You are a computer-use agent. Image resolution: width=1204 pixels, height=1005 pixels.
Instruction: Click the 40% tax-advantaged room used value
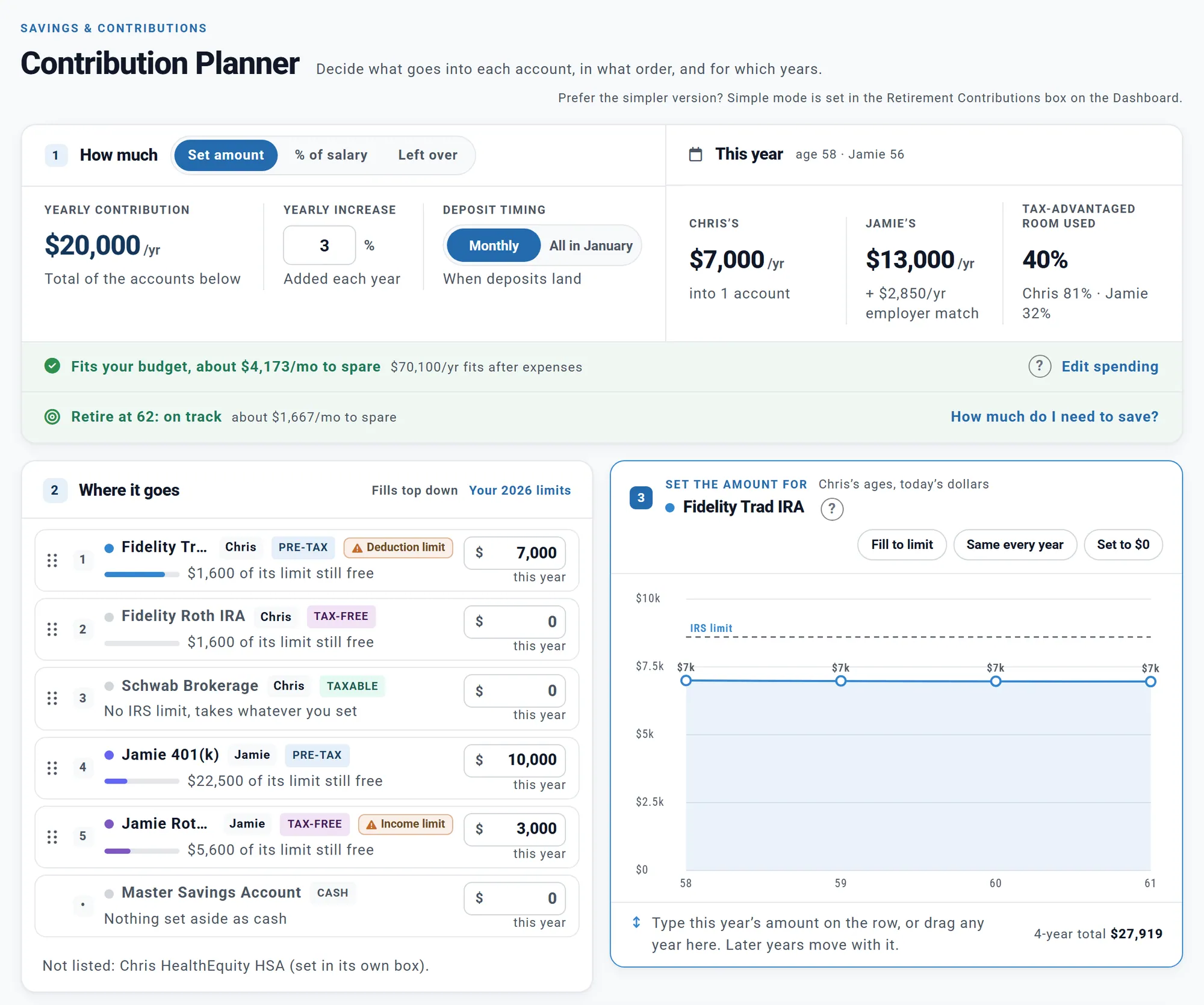pos(1045,260)
